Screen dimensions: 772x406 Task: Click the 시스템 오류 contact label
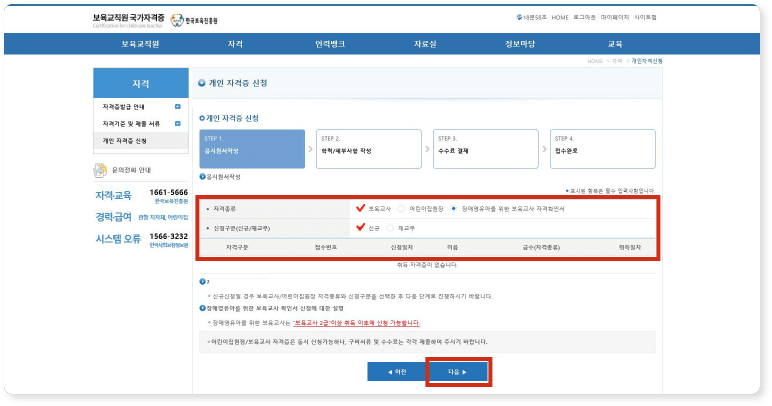tap(118, 239)
